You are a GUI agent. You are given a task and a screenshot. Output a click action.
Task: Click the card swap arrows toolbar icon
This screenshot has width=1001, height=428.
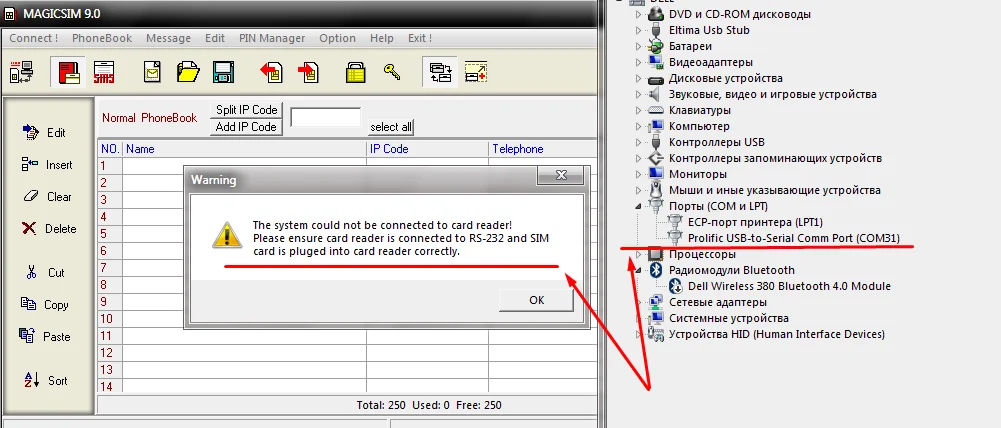tap(440, 71)
